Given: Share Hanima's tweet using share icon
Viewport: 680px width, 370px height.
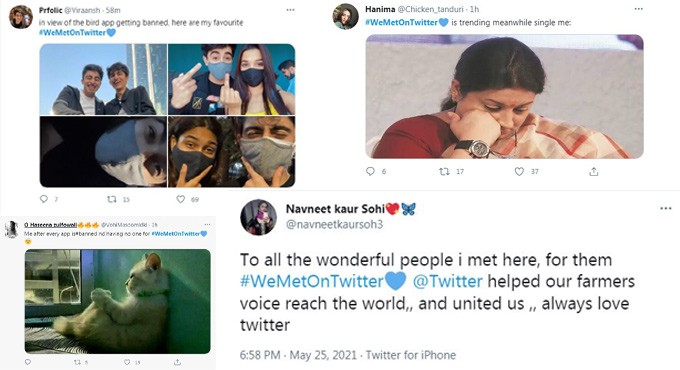Looking at the screenshot, I should (x=594, y=172).
